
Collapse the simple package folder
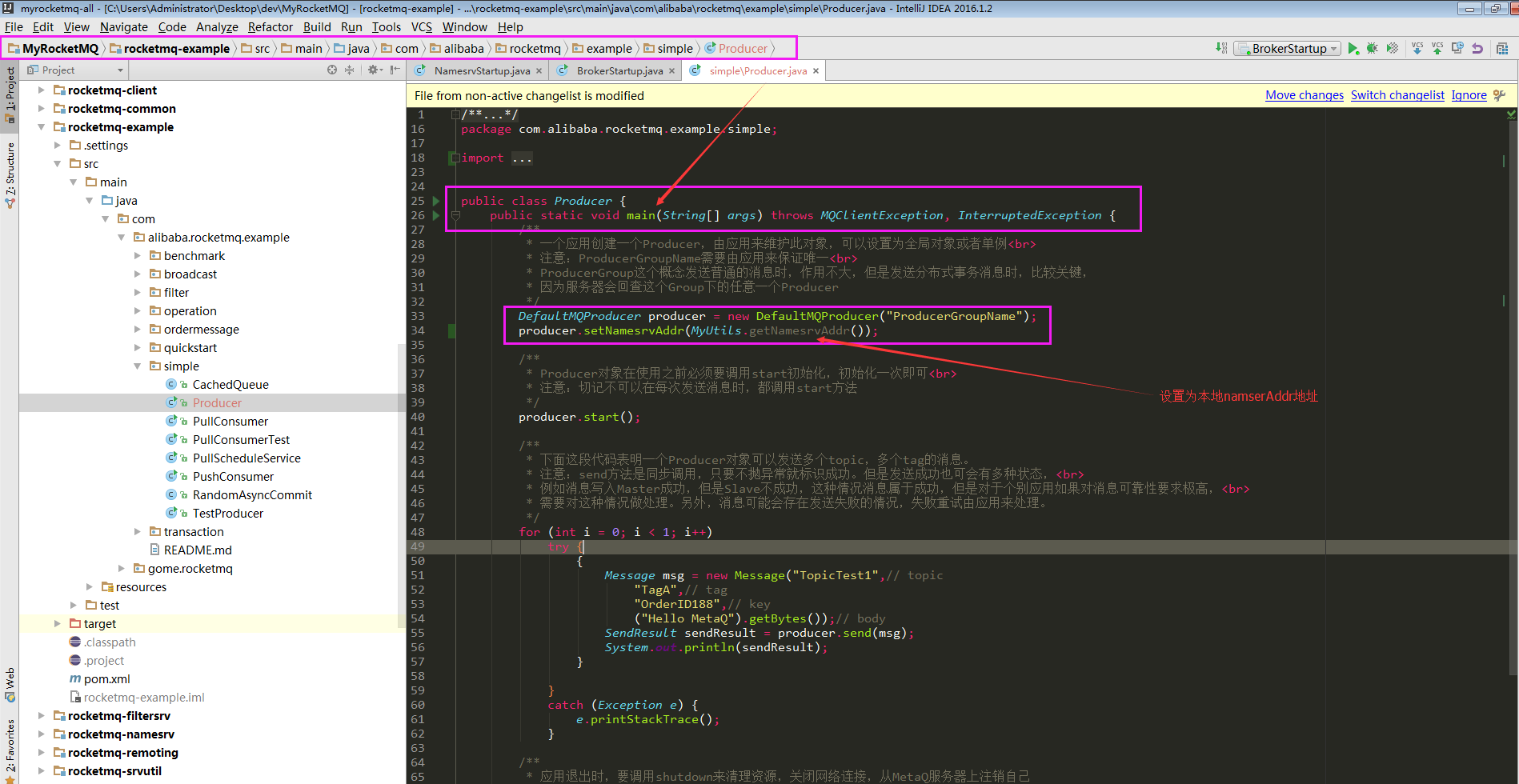click(137, 366)
